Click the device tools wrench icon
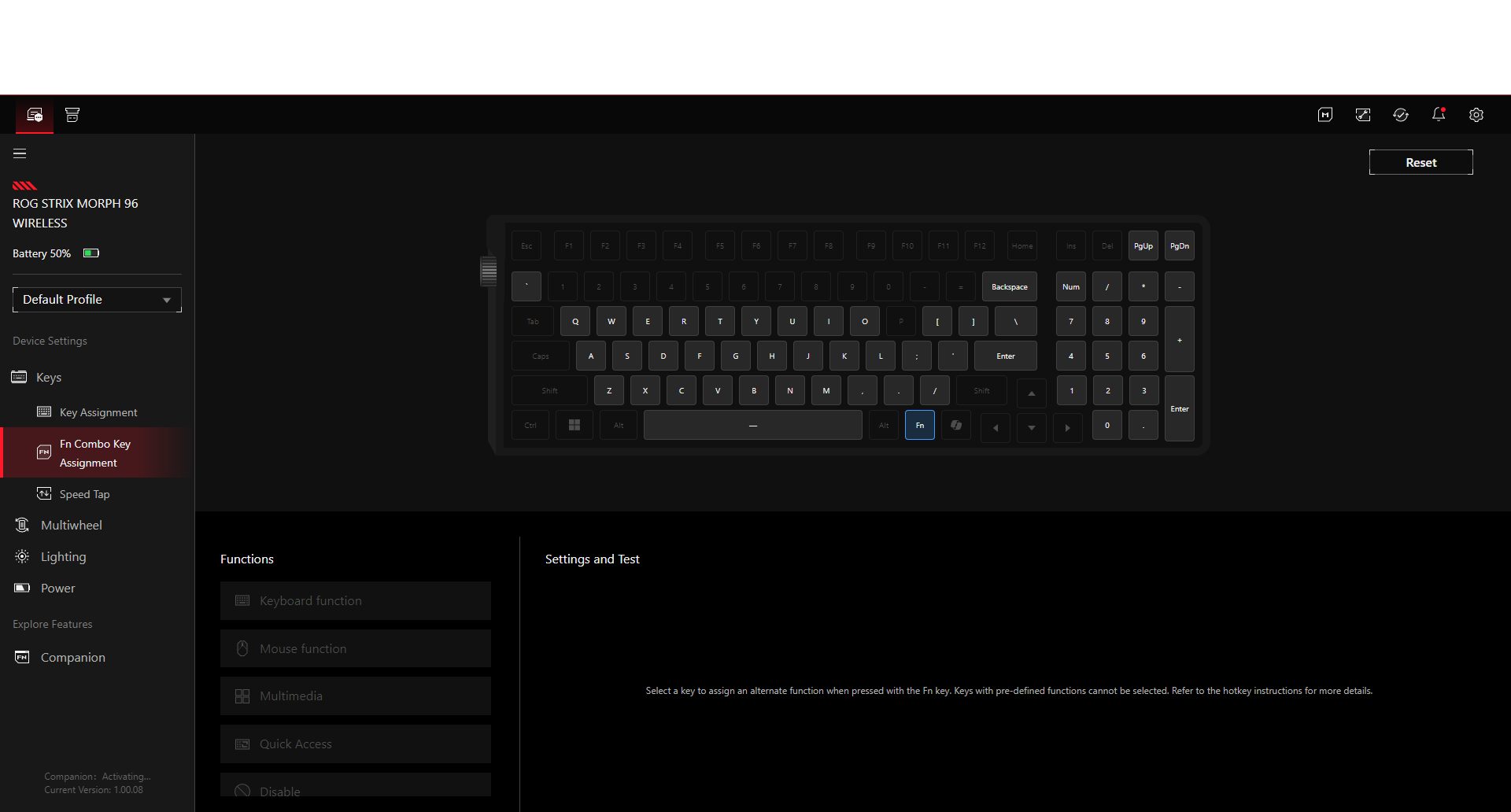This screenshot has height=812, width=1511. point(1363,115)
